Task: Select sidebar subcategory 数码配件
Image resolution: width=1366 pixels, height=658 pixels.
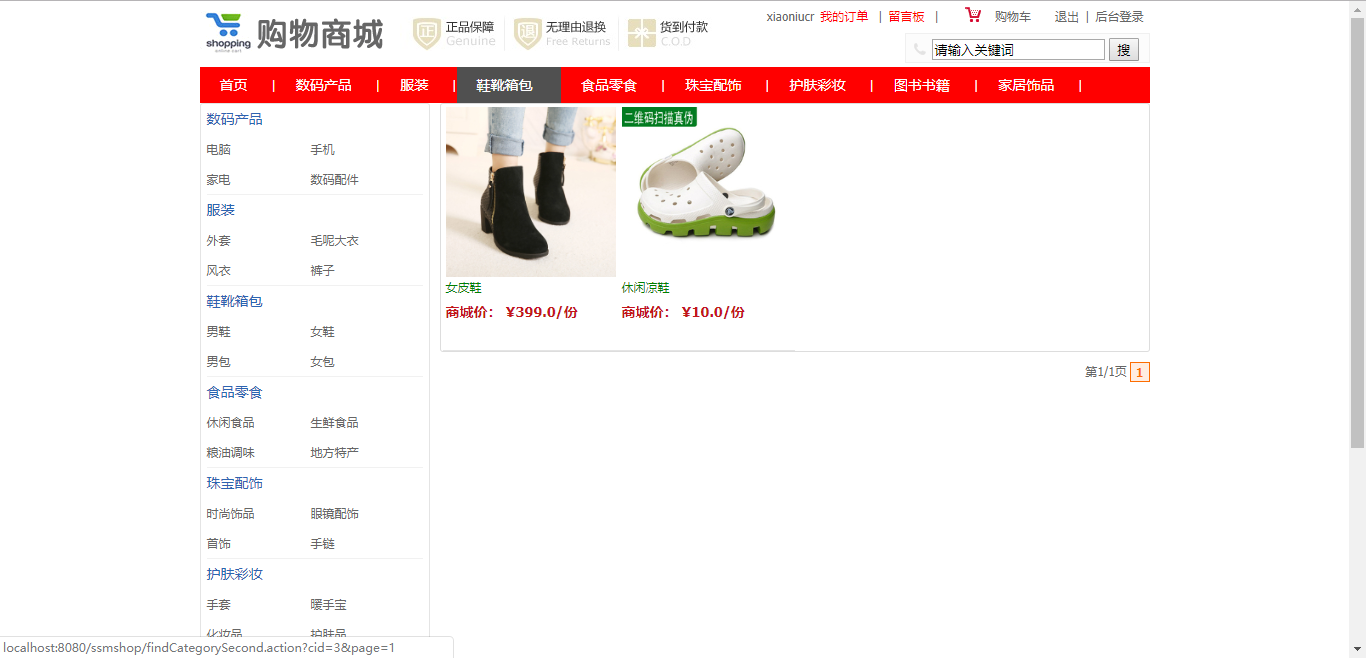Action: coord(334,180)
